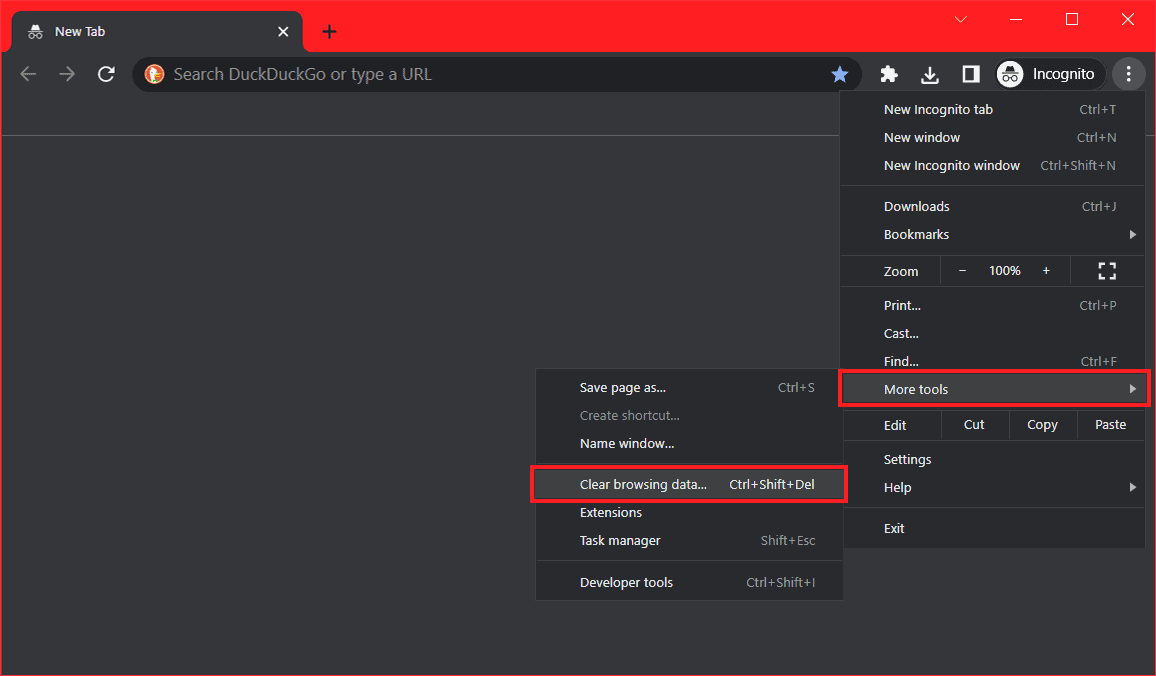Click the Paste button in Edit row
The width and height of the screenshot is (1156, 676).
[x=1110, y=425]
